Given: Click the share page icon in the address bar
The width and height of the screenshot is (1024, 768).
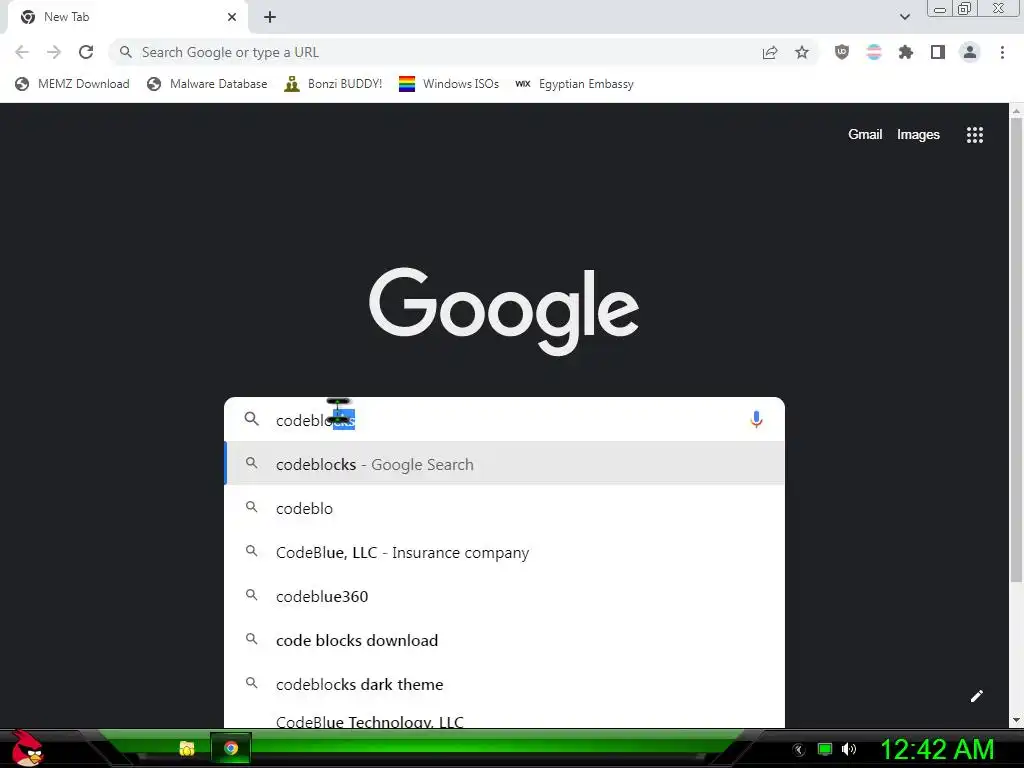Looking at the screenshot, I should [x=770, y=52].
